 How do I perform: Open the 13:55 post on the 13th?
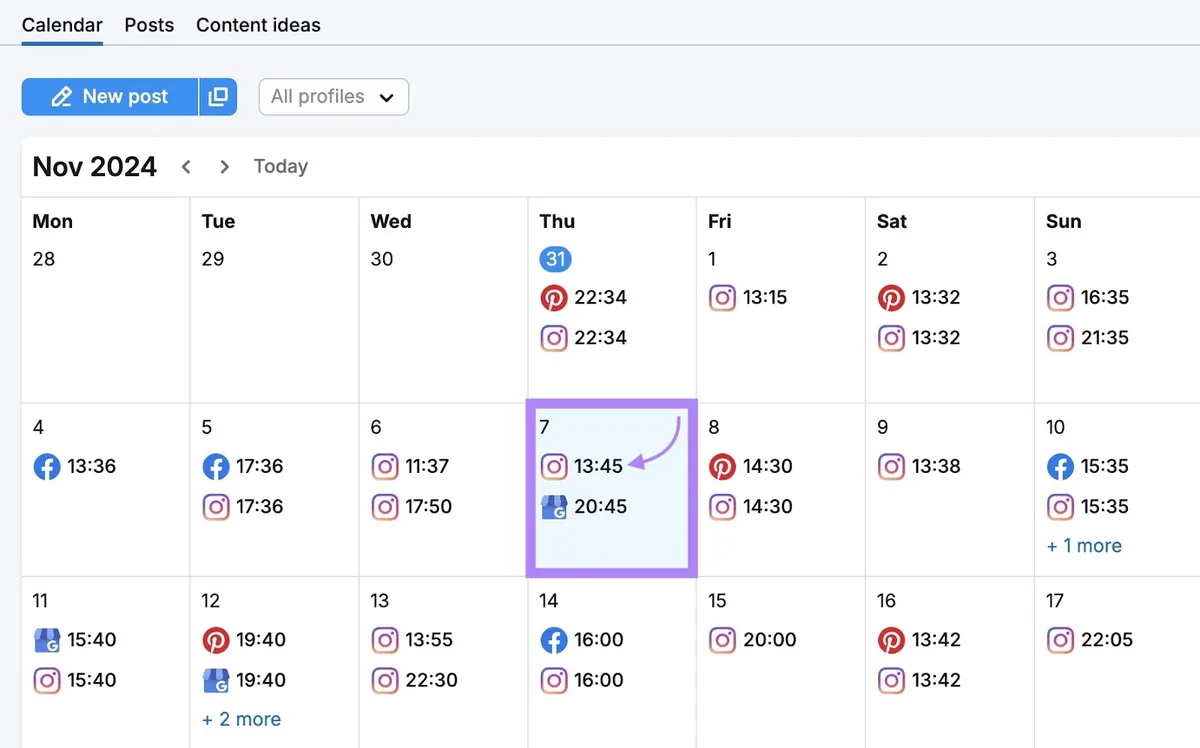(412, 640)
